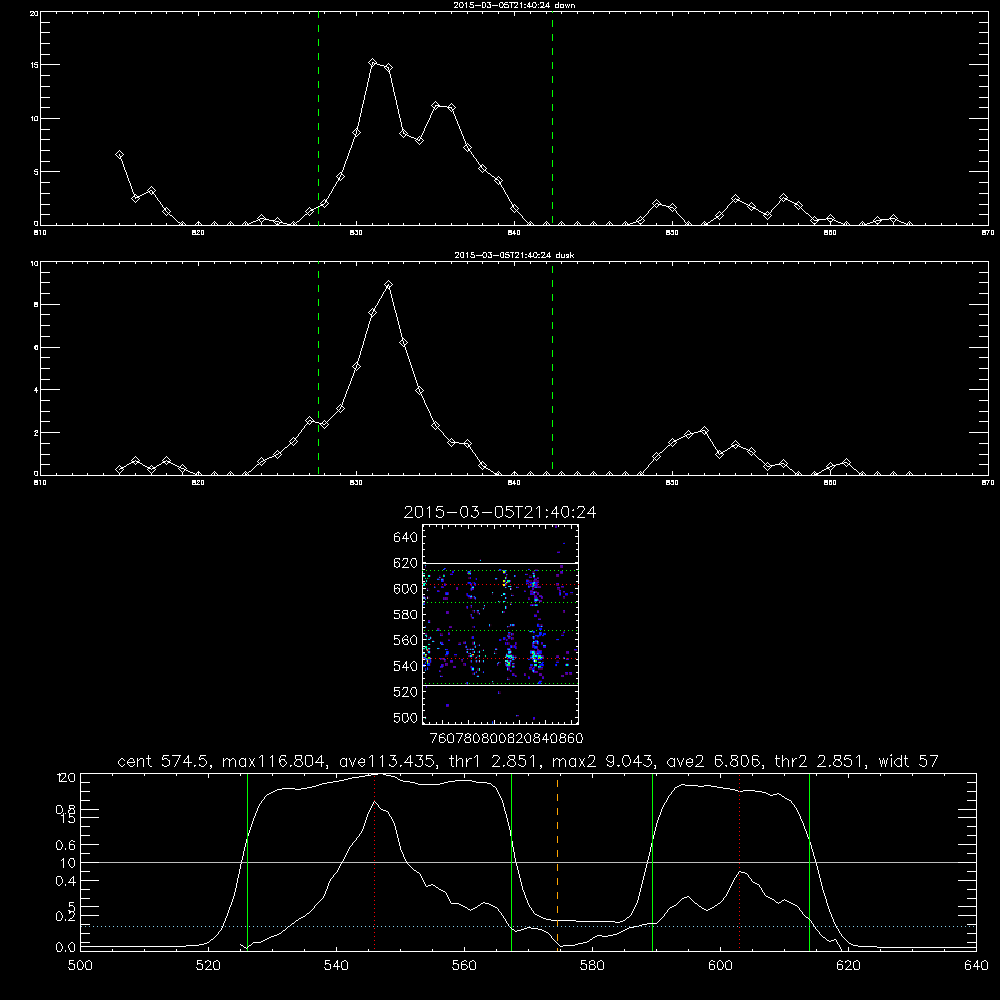Click the lower white horizontal line on detector image
1000x1000 pixels.
[x=500, y=686]
